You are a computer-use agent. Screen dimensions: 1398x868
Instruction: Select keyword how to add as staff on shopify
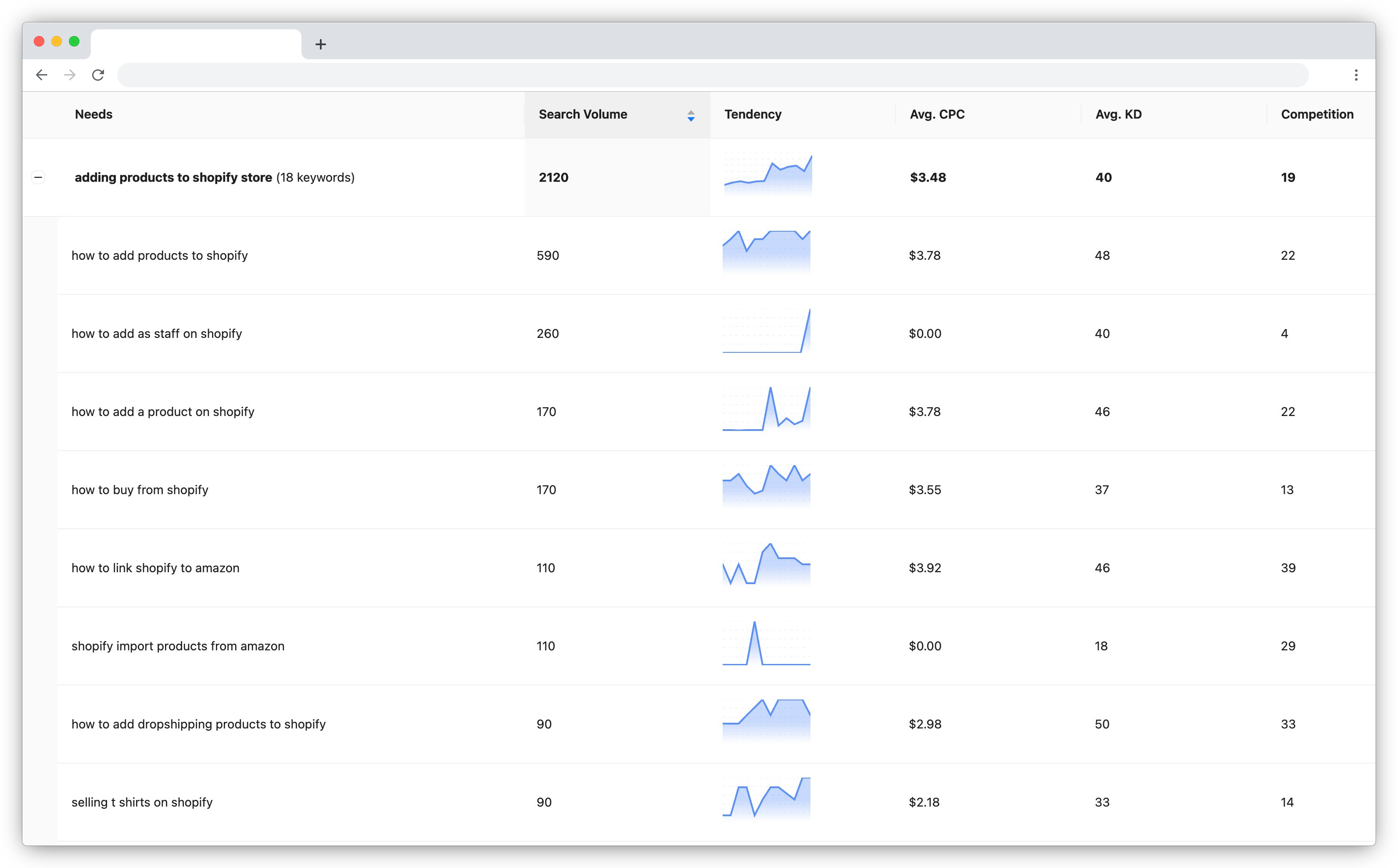pyautogui.click(x=157, y=334)
